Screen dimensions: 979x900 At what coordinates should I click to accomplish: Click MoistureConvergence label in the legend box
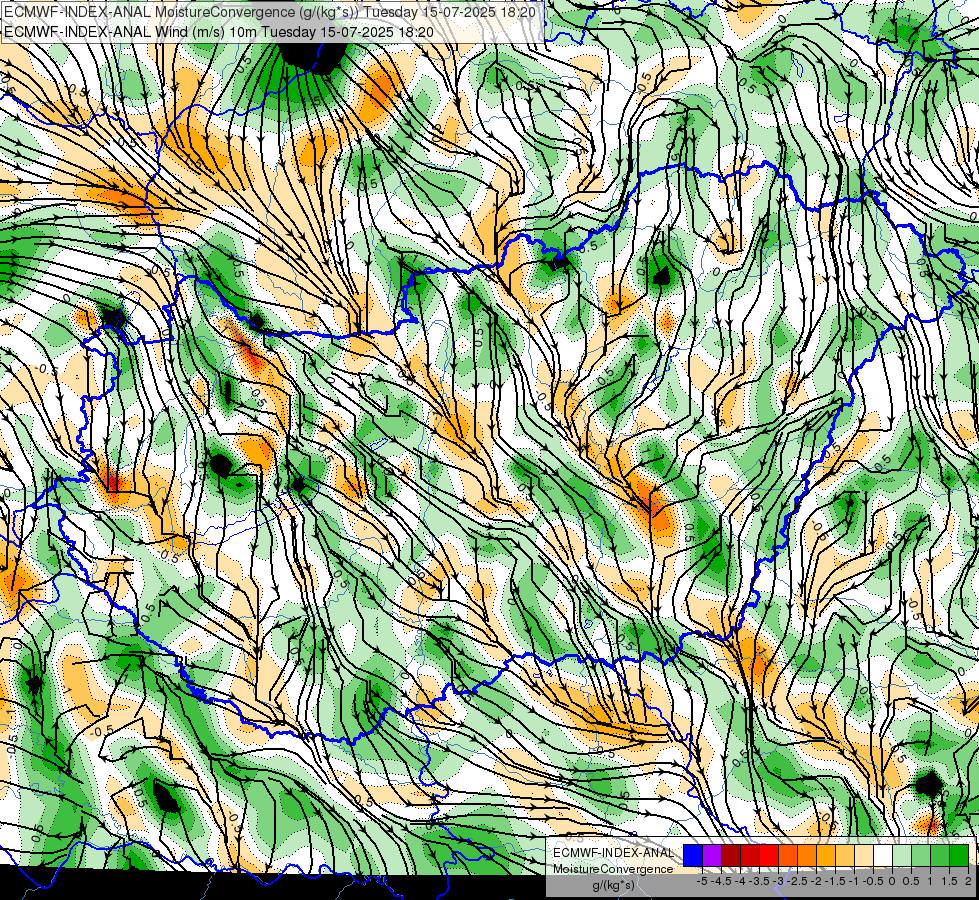click(x=613, y=869)
